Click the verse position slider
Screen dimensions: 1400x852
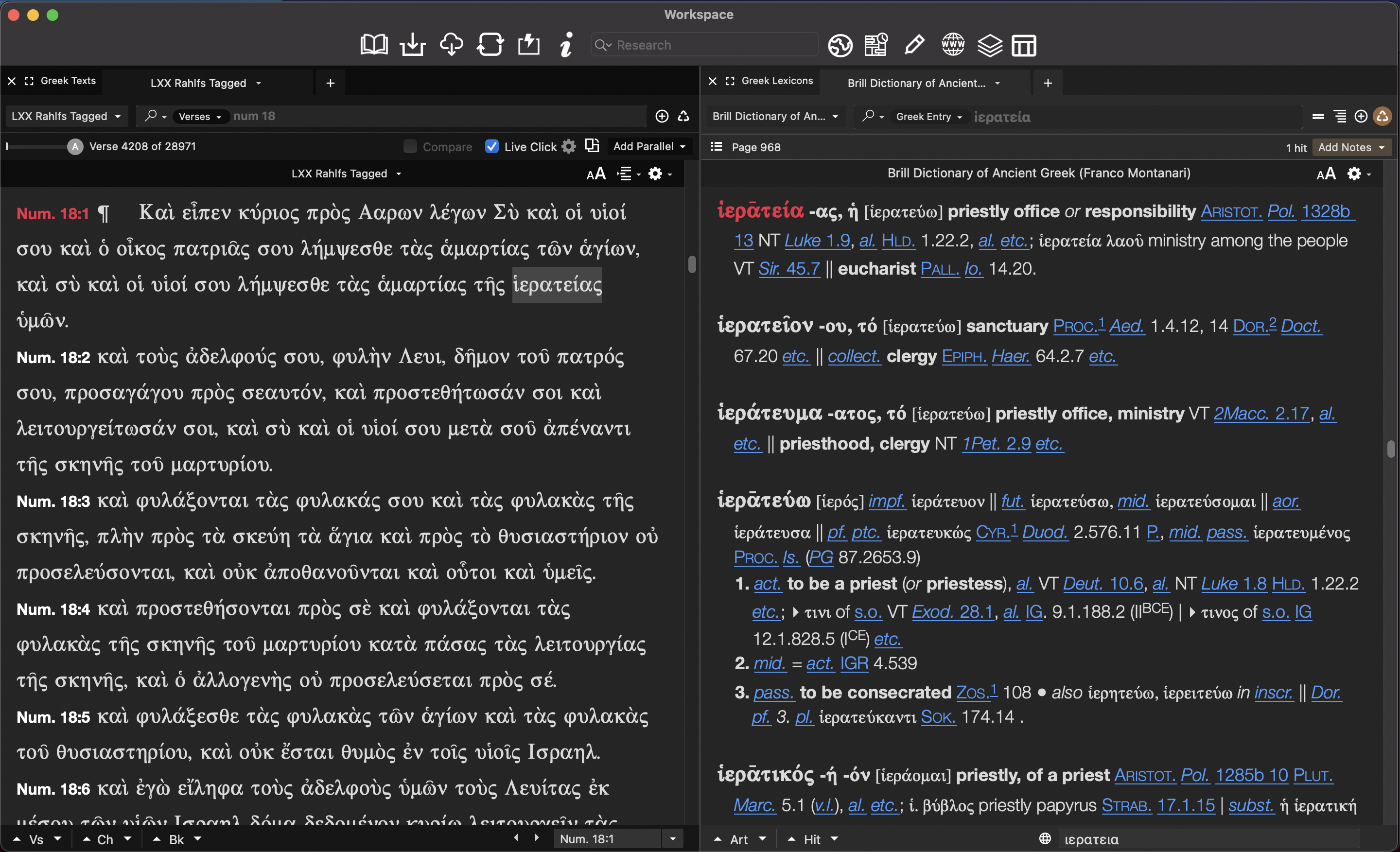pyautogui.click(x=37, y=147)
